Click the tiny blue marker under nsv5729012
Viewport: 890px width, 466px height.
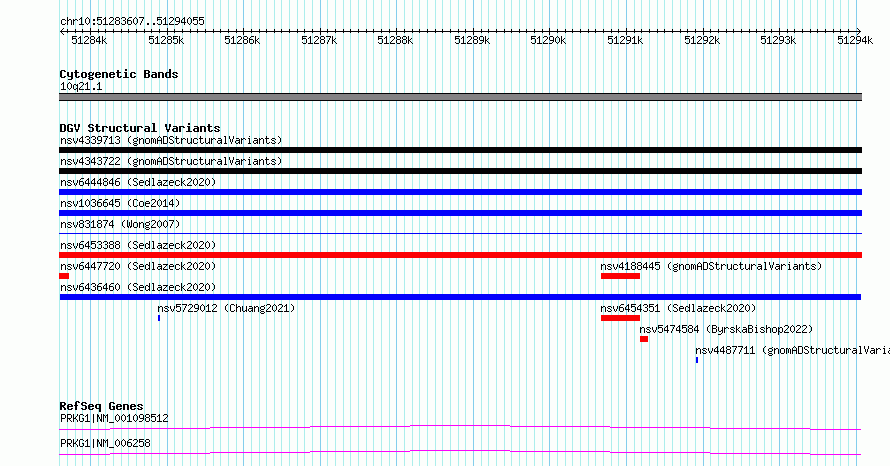(159, 318)
